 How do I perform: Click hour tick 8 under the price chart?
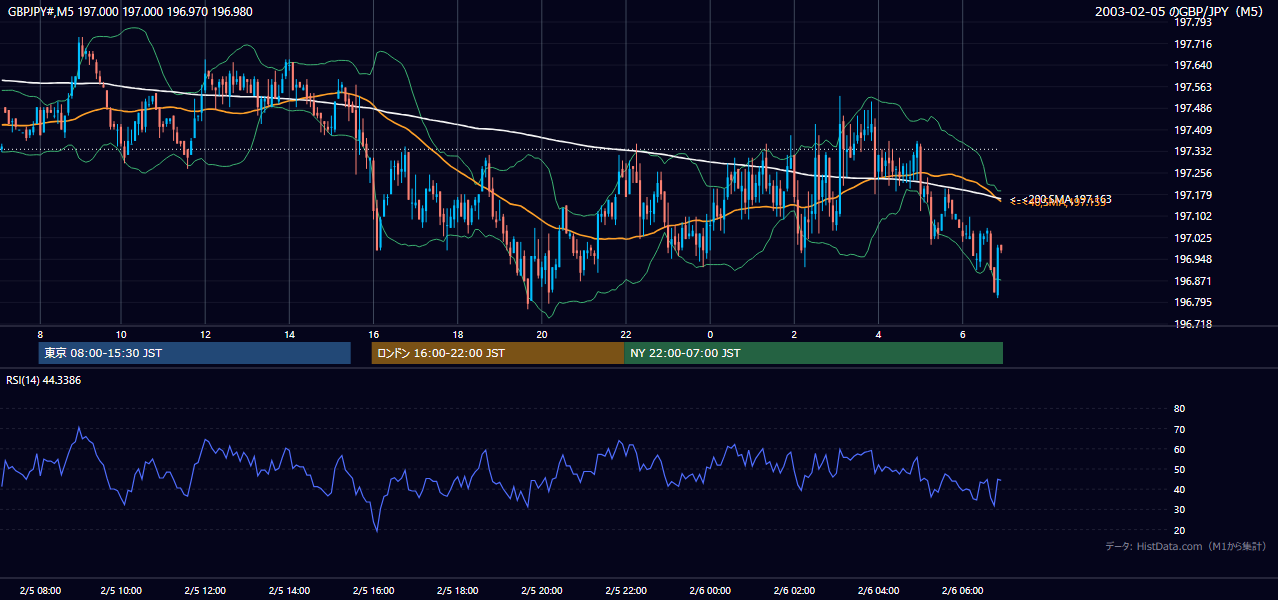tap(40, 334)
